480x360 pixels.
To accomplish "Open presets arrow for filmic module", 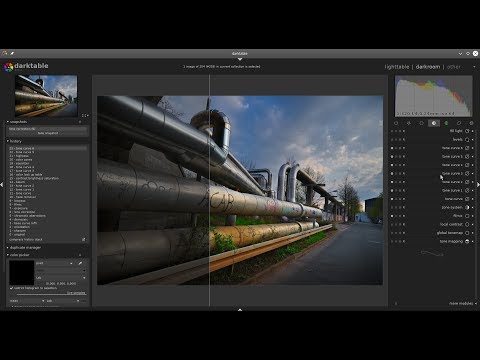I will tap(473, 216).
